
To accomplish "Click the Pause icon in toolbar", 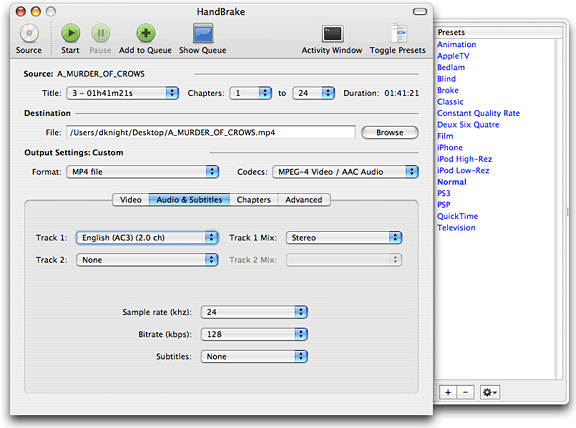I will pos(100,33).
